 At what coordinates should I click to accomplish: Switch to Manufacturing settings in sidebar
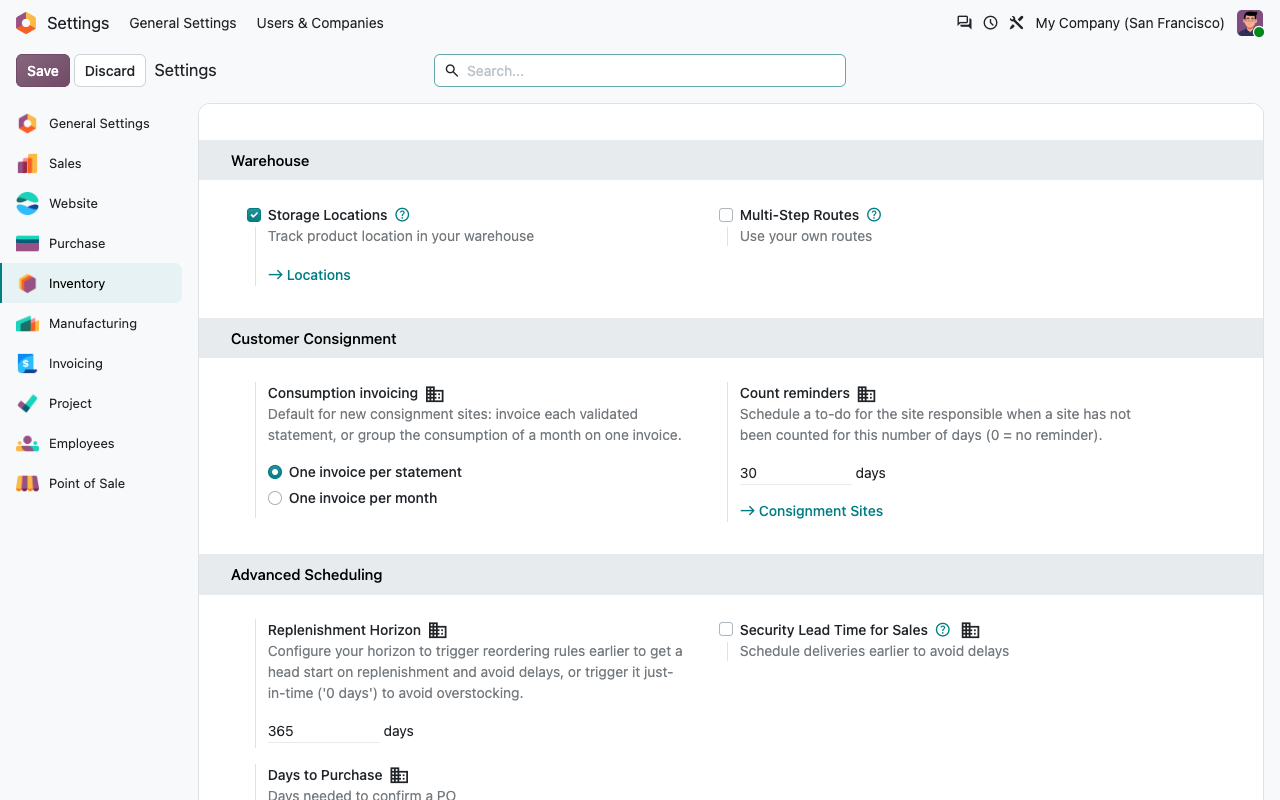coord(91,323)
